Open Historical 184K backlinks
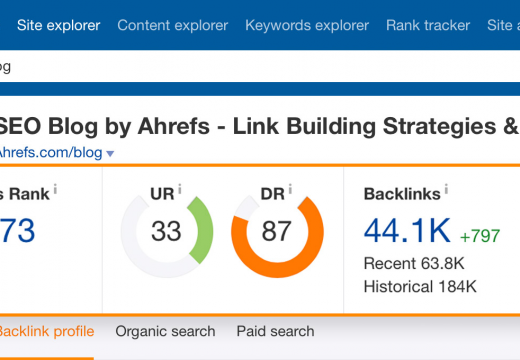Image resolution: width=520 pixels, height=360 pixels. tap(420, 287)
